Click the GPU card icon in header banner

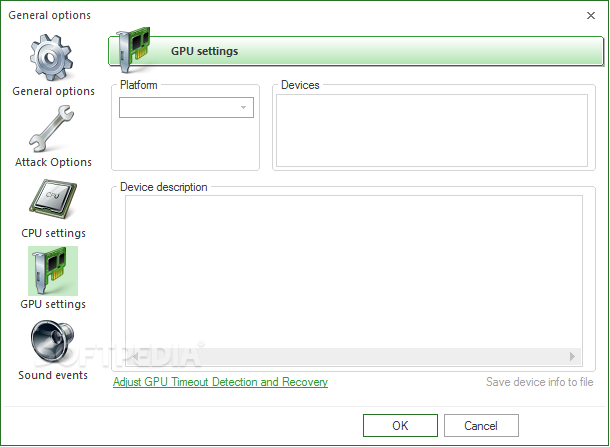[x=133, y=49]
